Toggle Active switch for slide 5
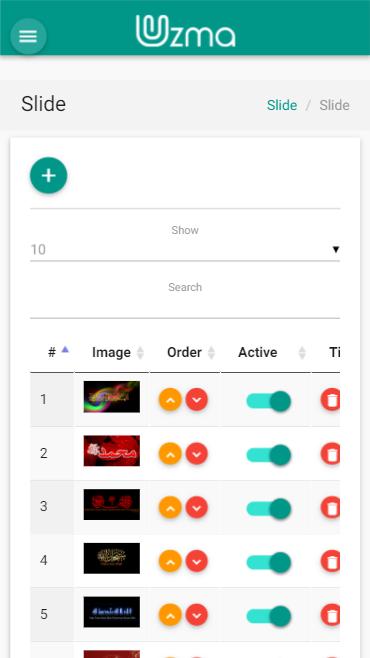 [x=268, y=616]
